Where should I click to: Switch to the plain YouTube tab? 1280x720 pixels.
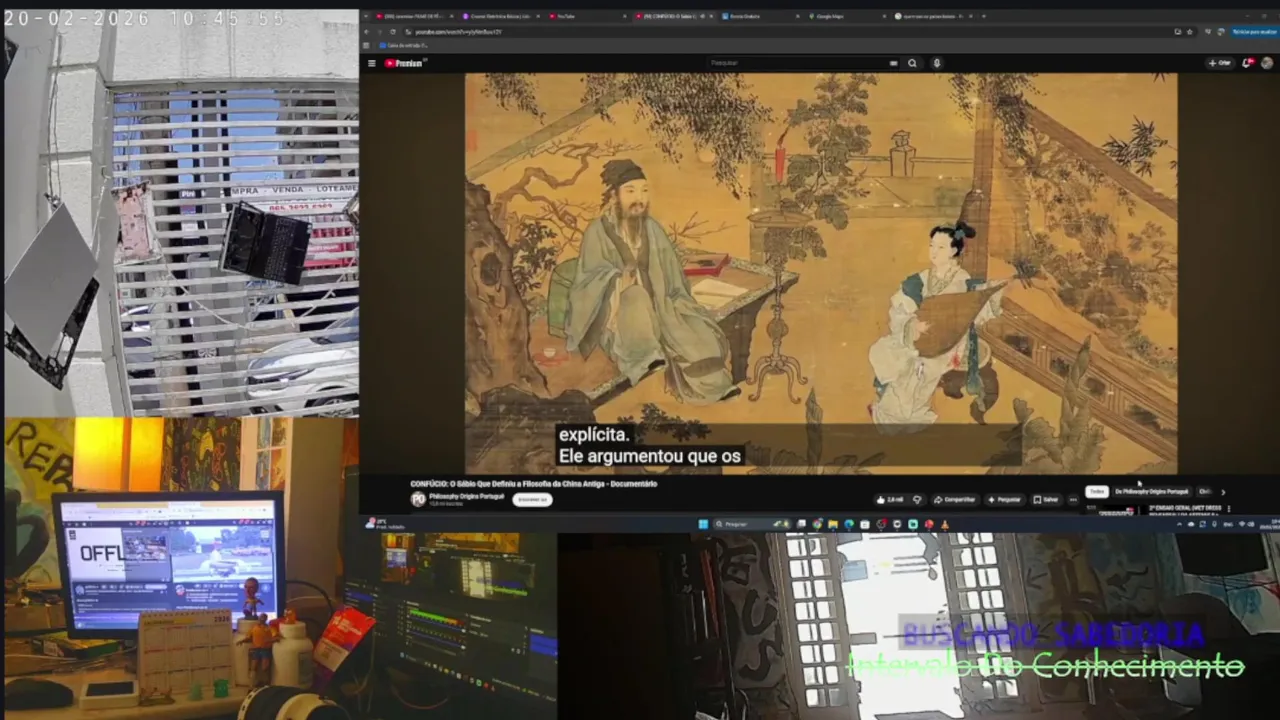588,16
